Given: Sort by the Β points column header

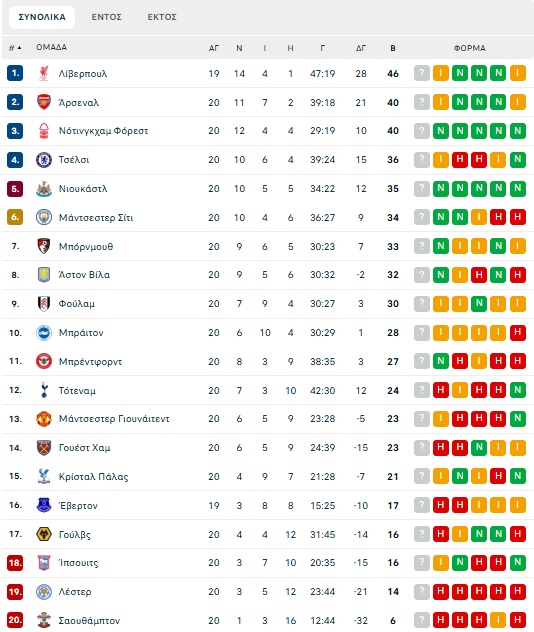Looking at the screenshot, I should point(393,48).
